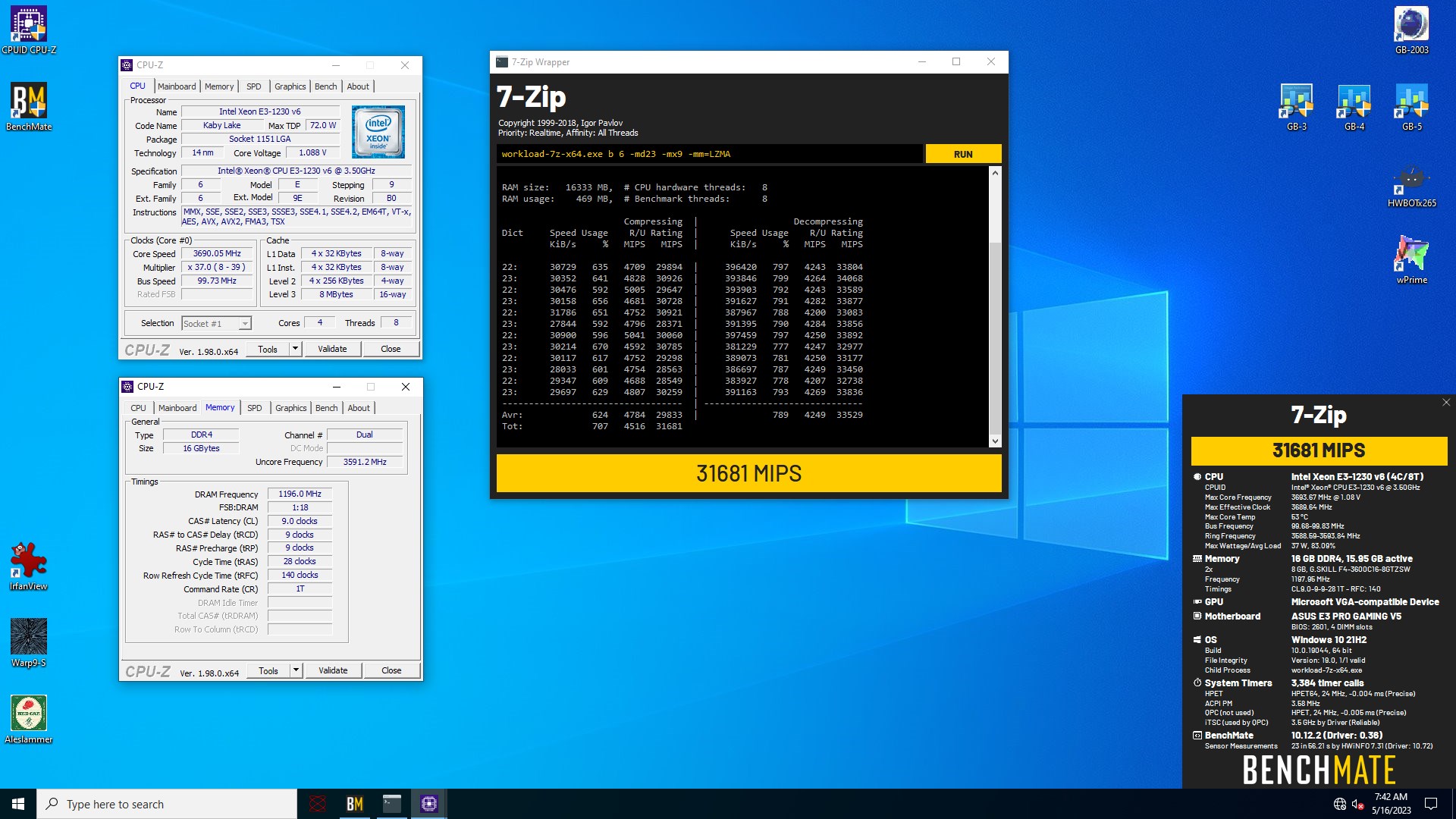Click Tools button in Memory CPU-Z window
1456x819 pixels.
[x=268, y=671]
